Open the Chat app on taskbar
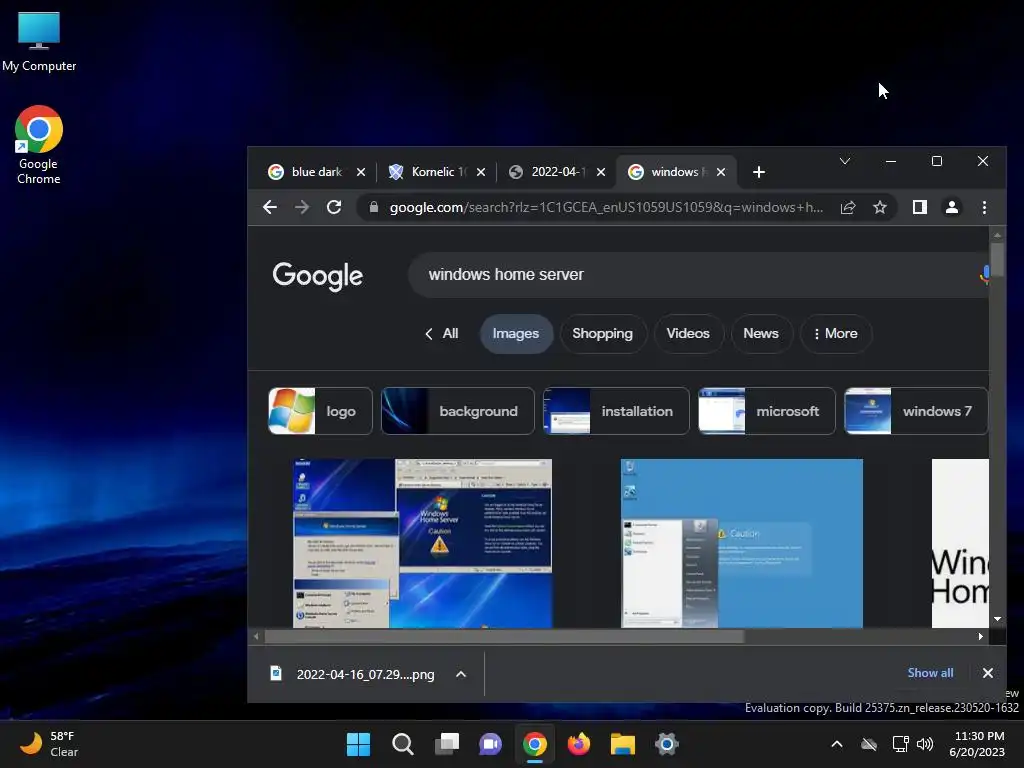Image resolution: width=1024 pixels, height=768 pixels. click(490, 744)
